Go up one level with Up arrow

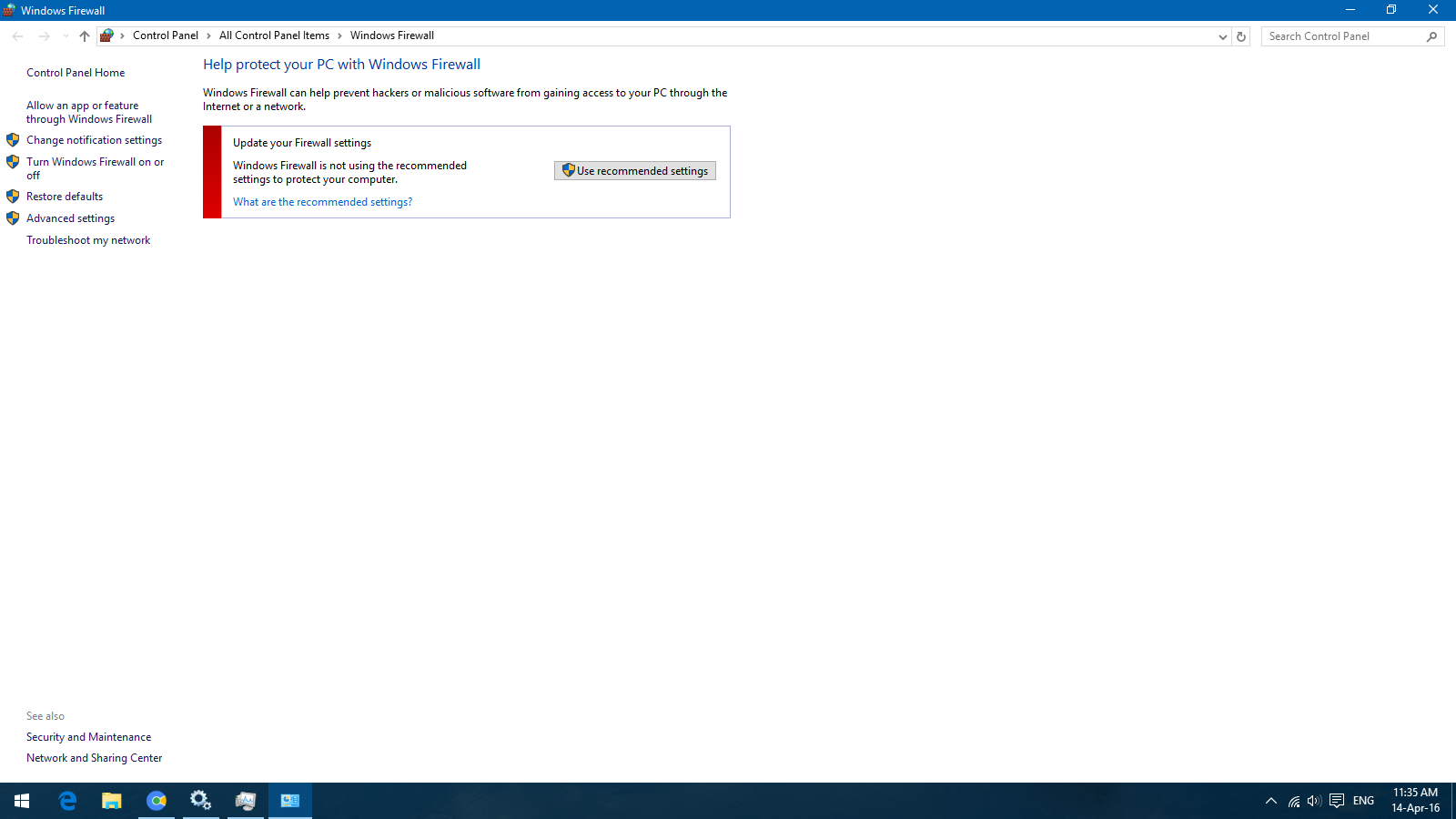tap(85, 36)
